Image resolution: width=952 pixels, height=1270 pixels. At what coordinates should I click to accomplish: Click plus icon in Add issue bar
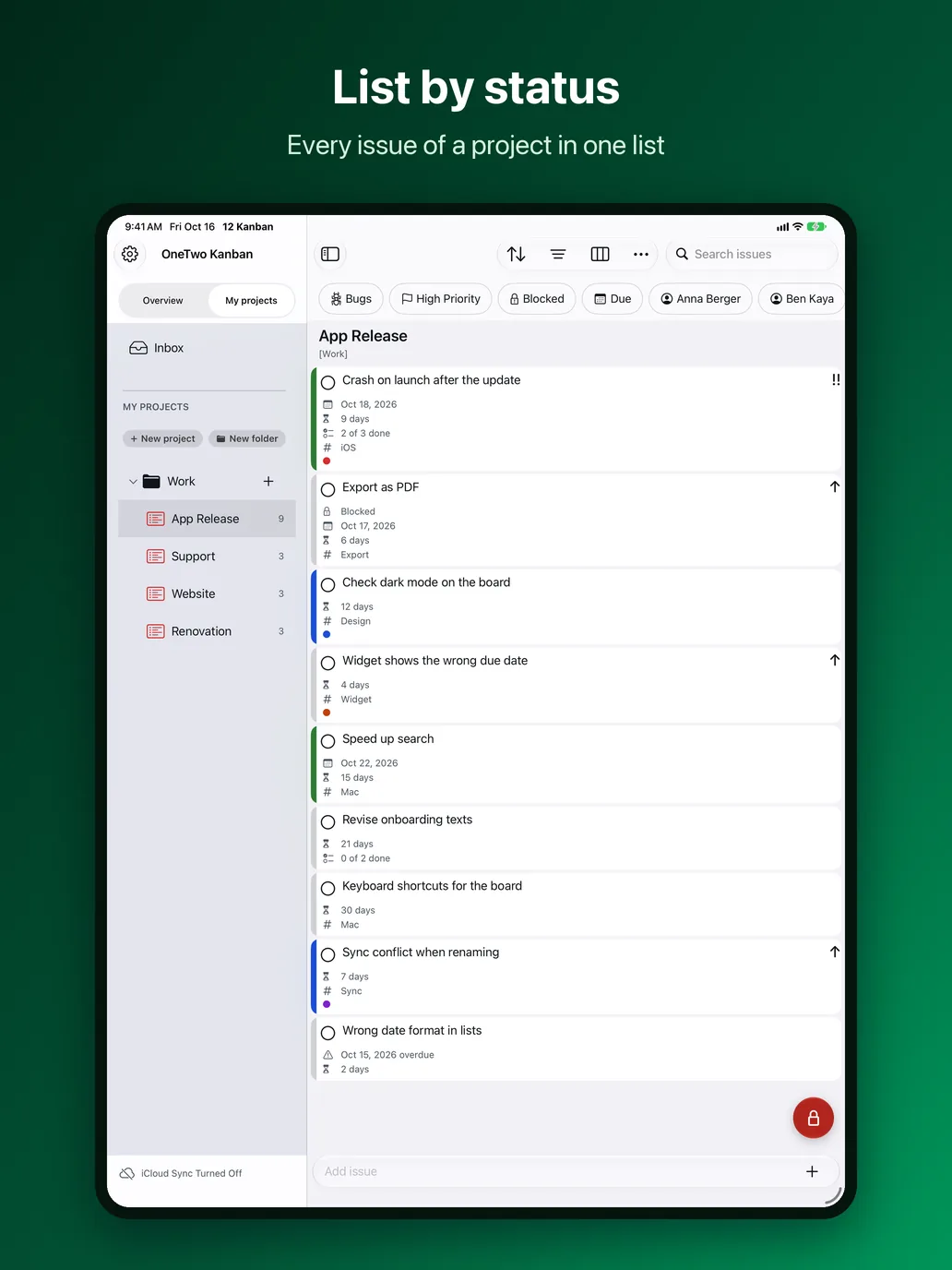(x=812, y=1171)
